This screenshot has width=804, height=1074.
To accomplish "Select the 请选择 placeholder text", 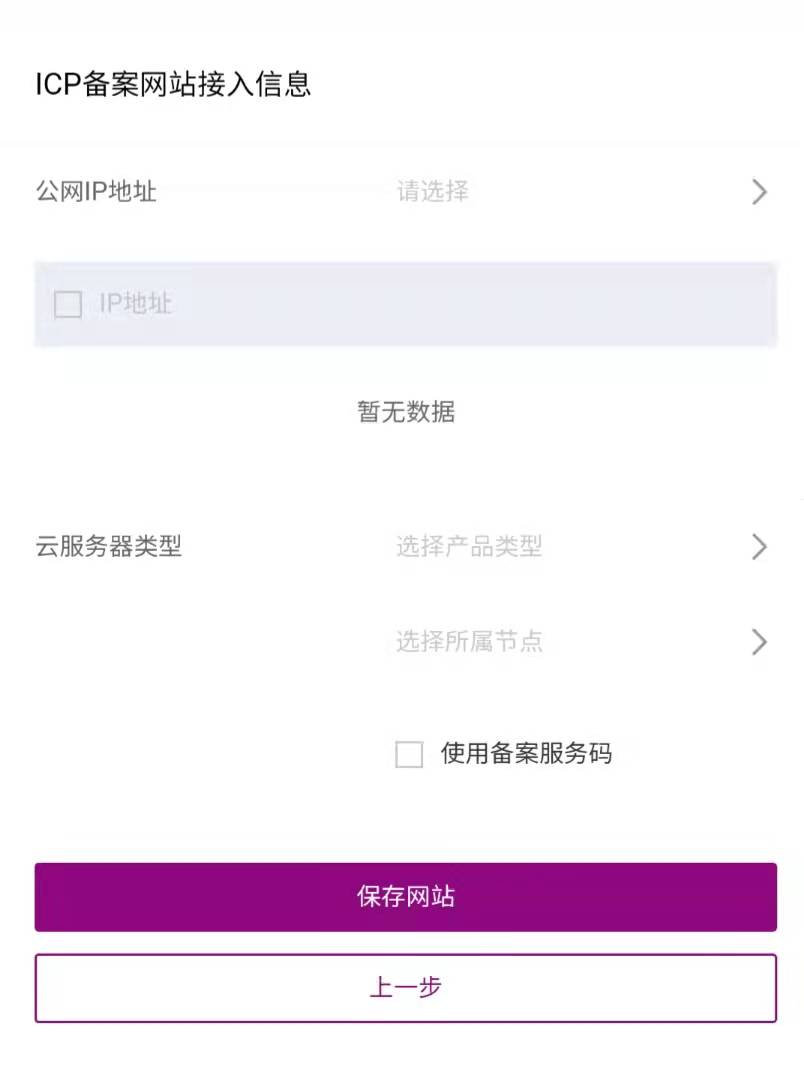I will click(x=433, y=192).
